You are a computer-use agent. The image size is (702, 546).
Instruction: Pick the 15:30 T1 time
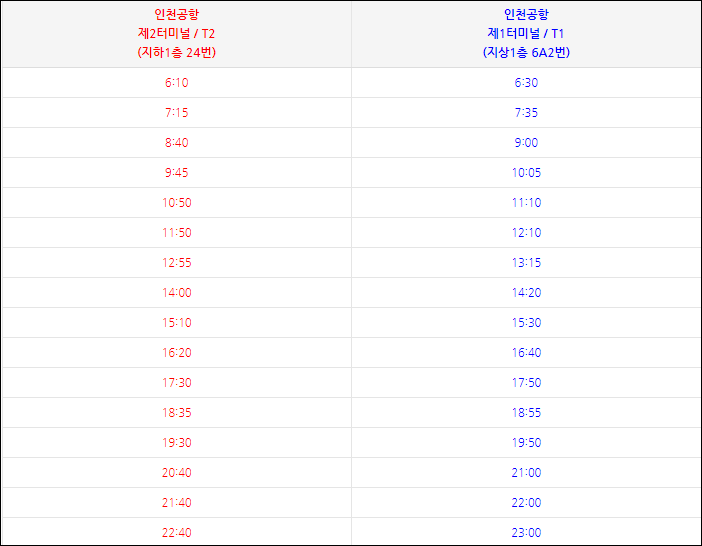[526, 323]
